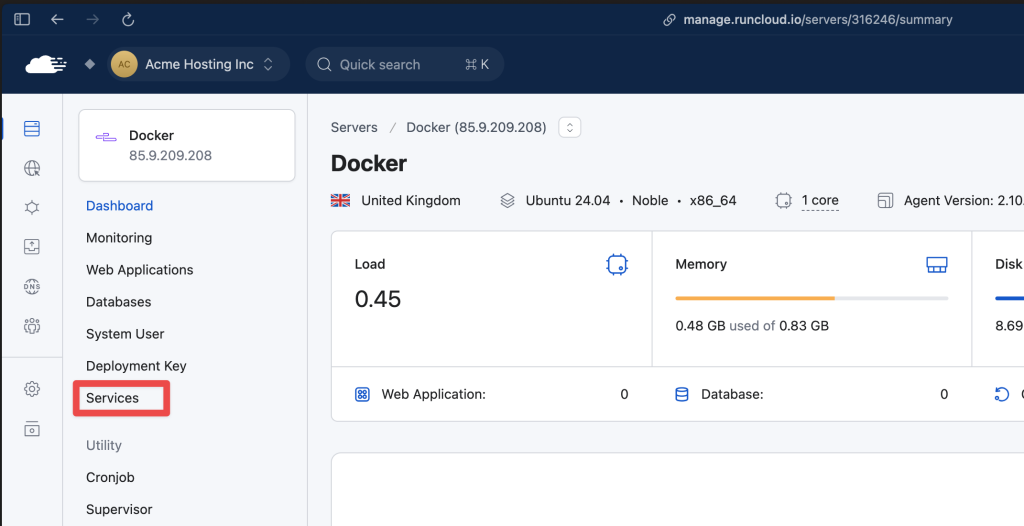Click the browser back arrow

pyautogui.click(x=57, y=20)
